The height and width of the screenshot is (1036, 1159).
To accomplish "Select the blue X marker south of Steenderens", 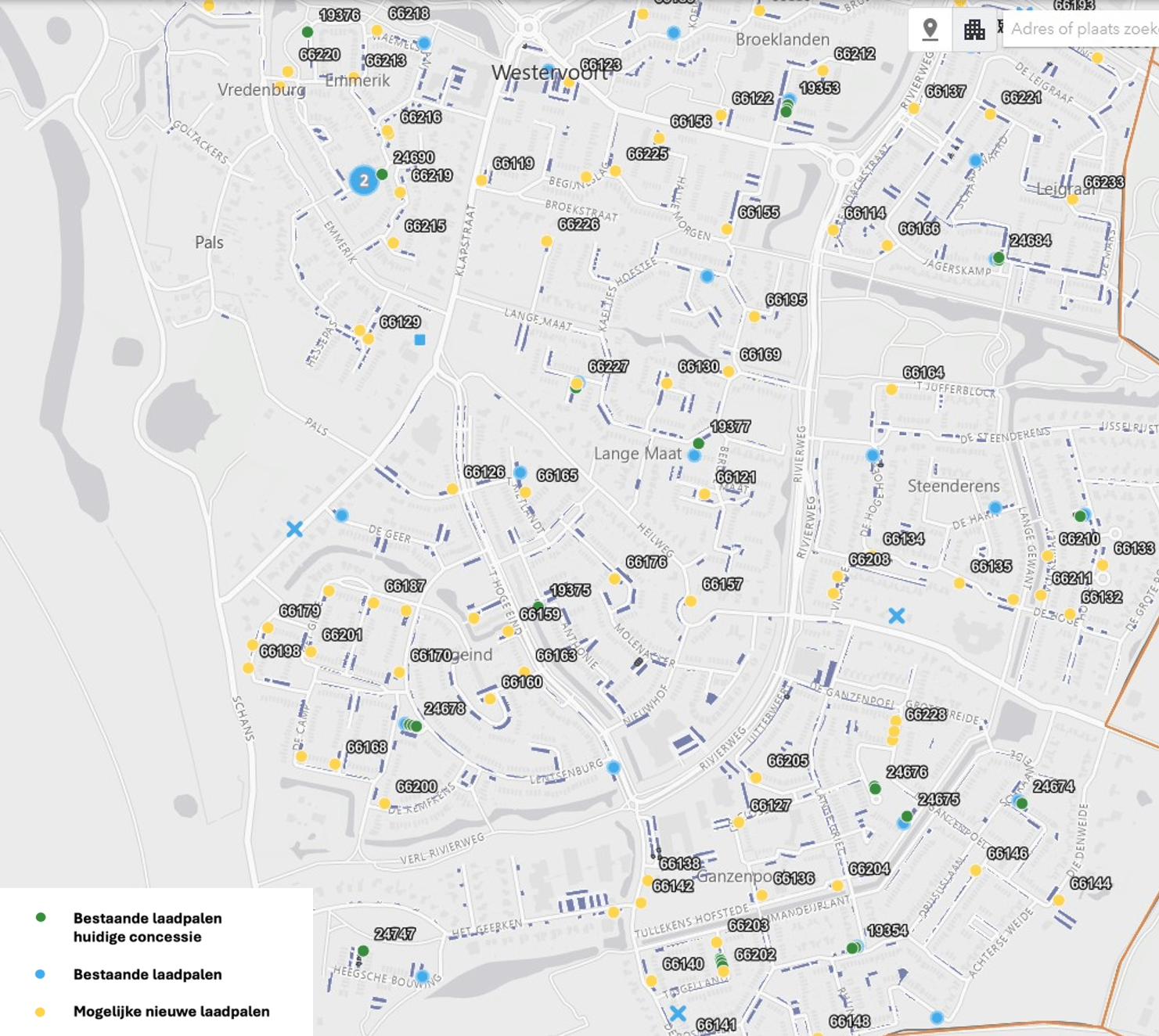I will (x=897, y=616).
